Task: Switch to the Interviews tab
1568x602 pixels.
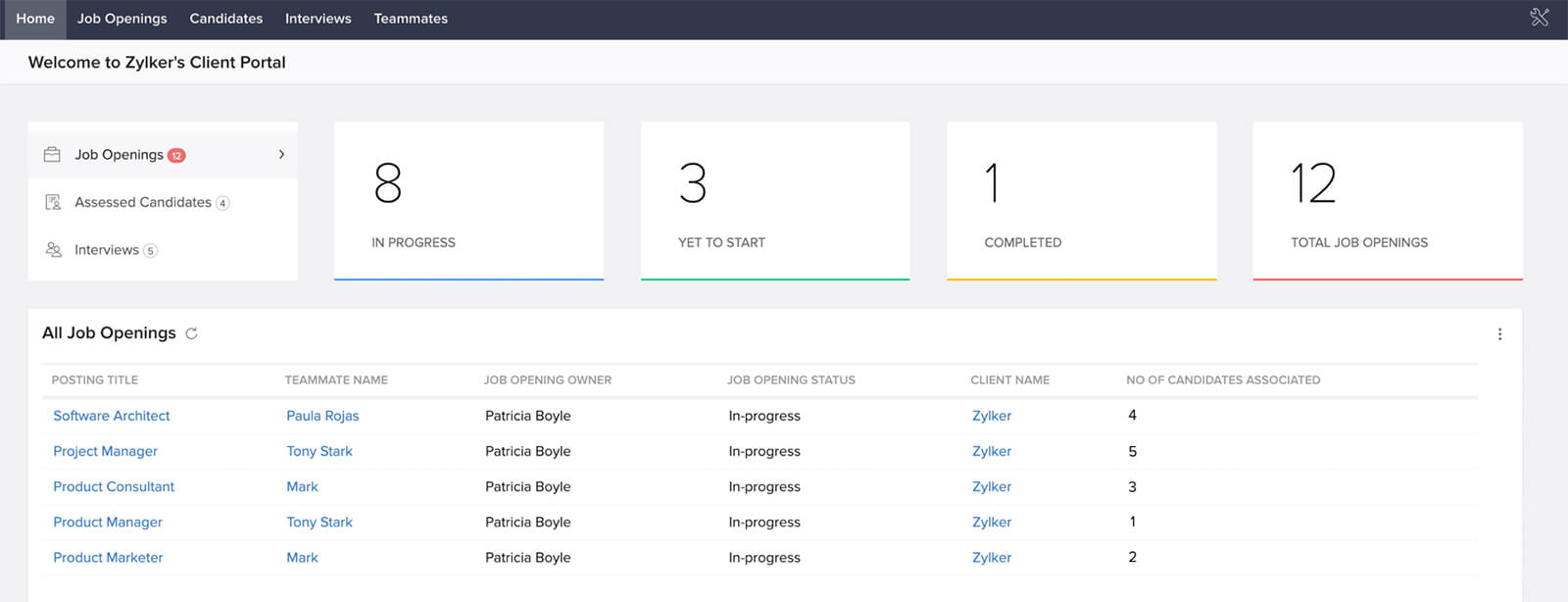Action: [318, 19]
